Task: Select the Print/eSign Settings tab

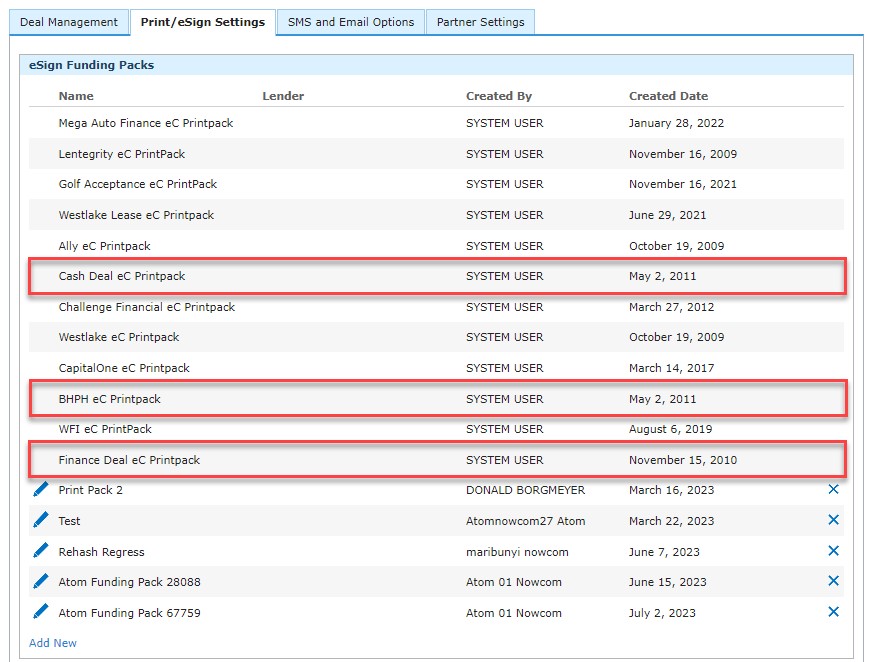Action: pos(203,22)
